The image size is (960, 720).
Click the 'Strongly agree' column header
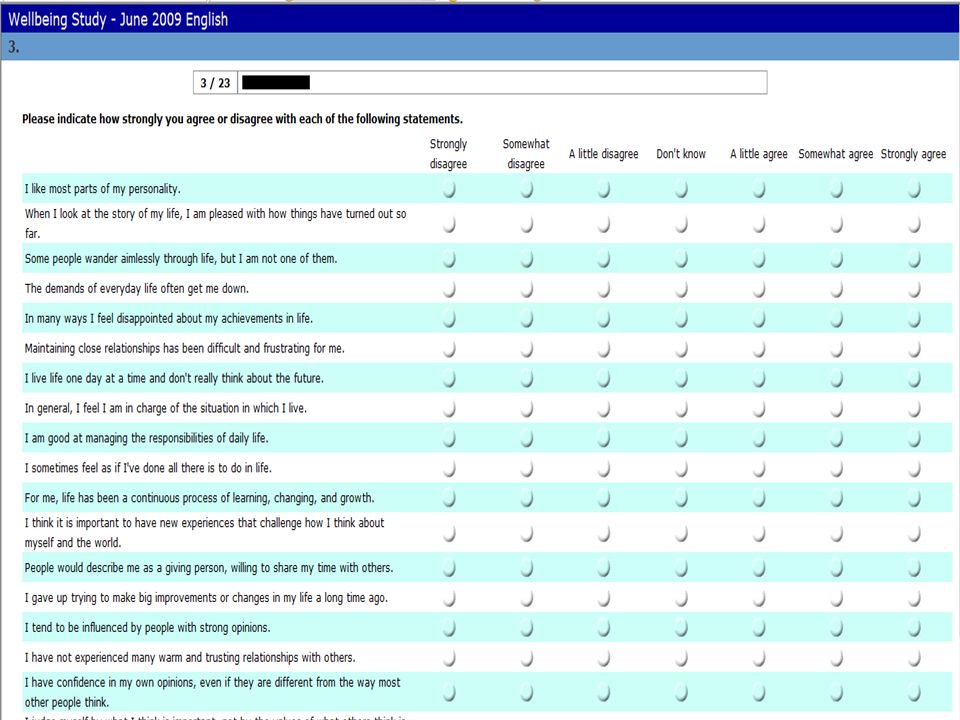(913, 154)
